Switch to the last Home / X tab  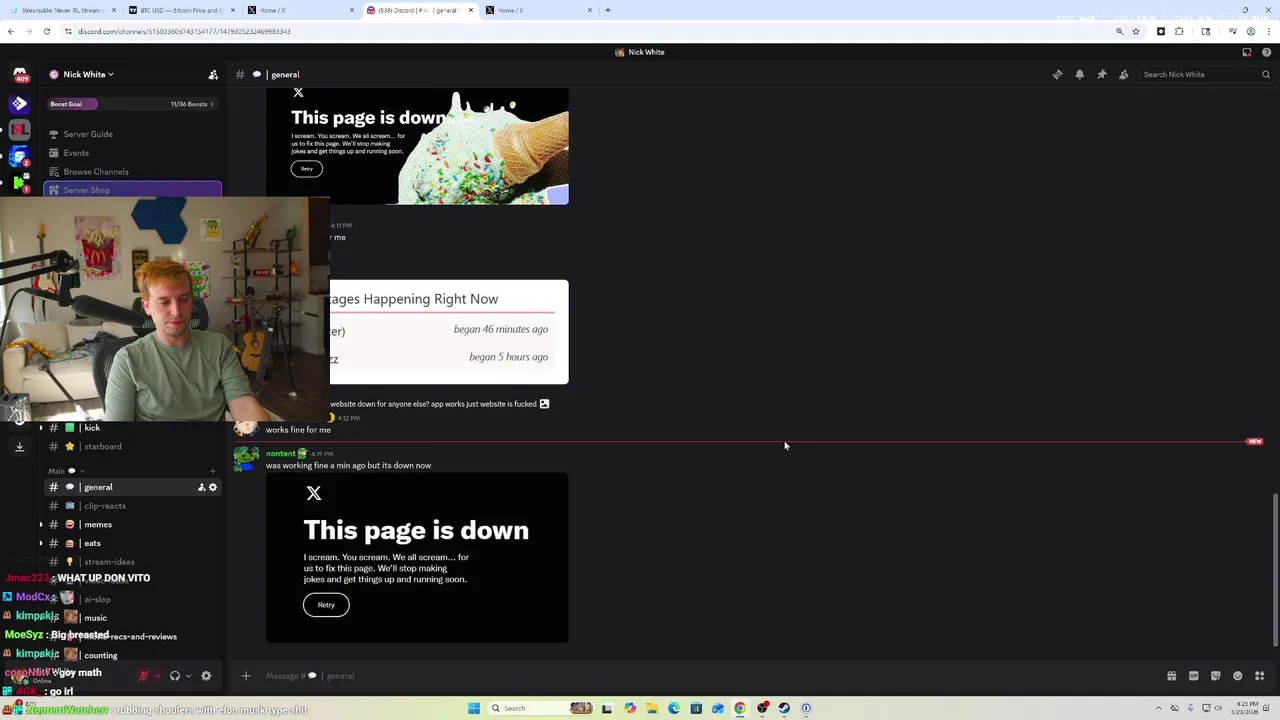[538, 10]
